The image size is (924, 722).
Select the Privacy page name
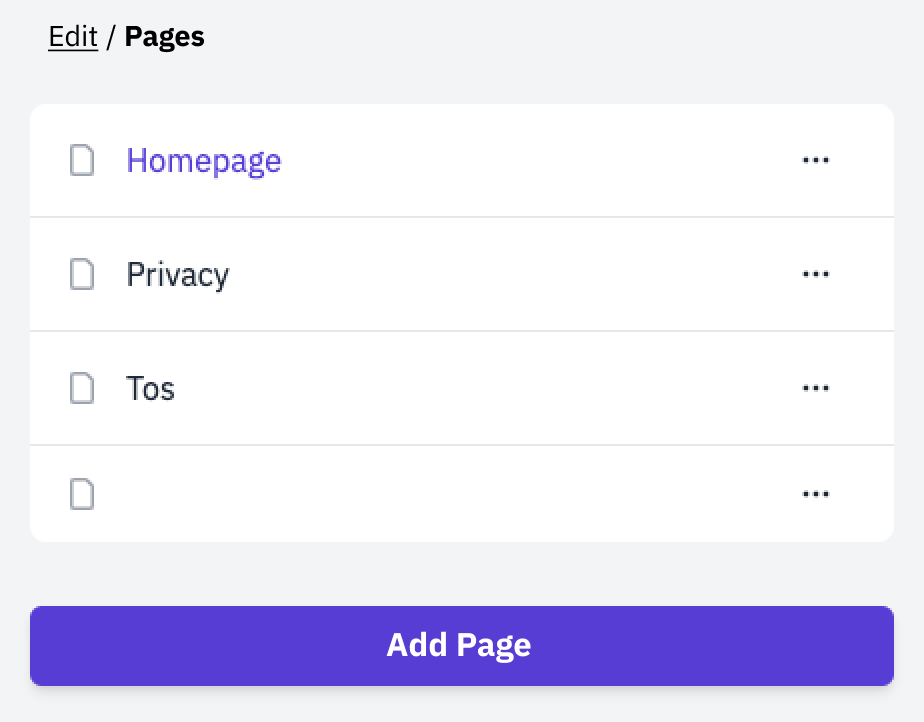point(178,274)
